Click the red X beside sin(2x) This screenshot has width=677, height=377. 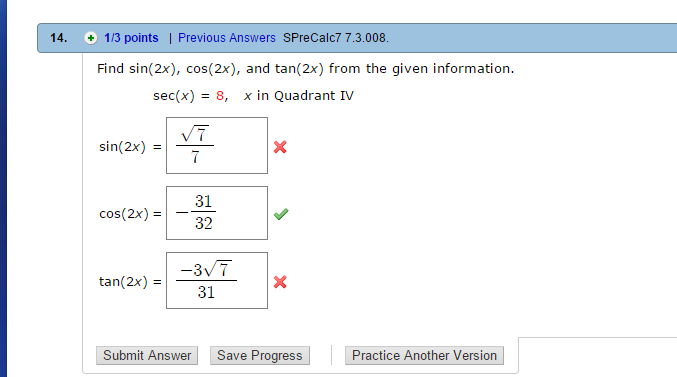(x=280, y=147)
